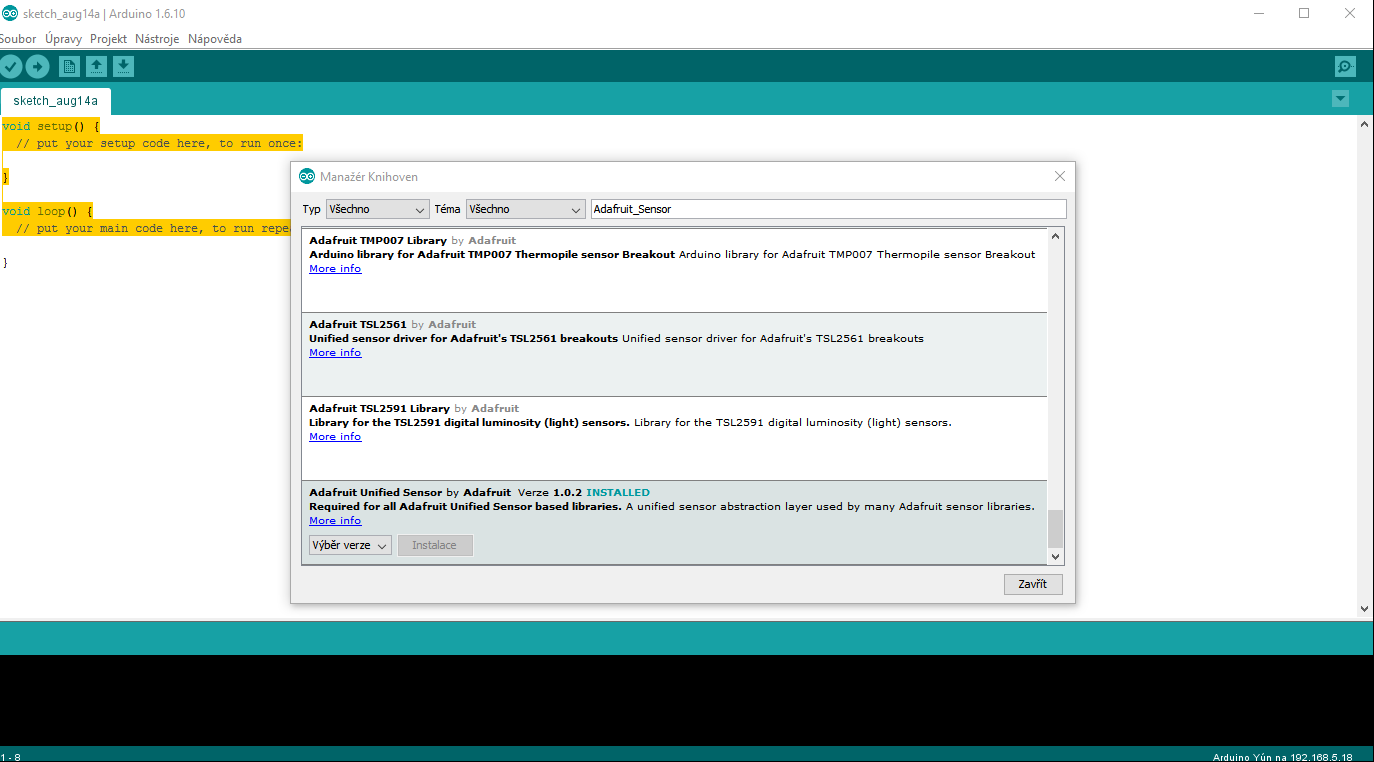Click the Upload sketch icon
The image size is (1374, 762).
(x=38, y=66)
